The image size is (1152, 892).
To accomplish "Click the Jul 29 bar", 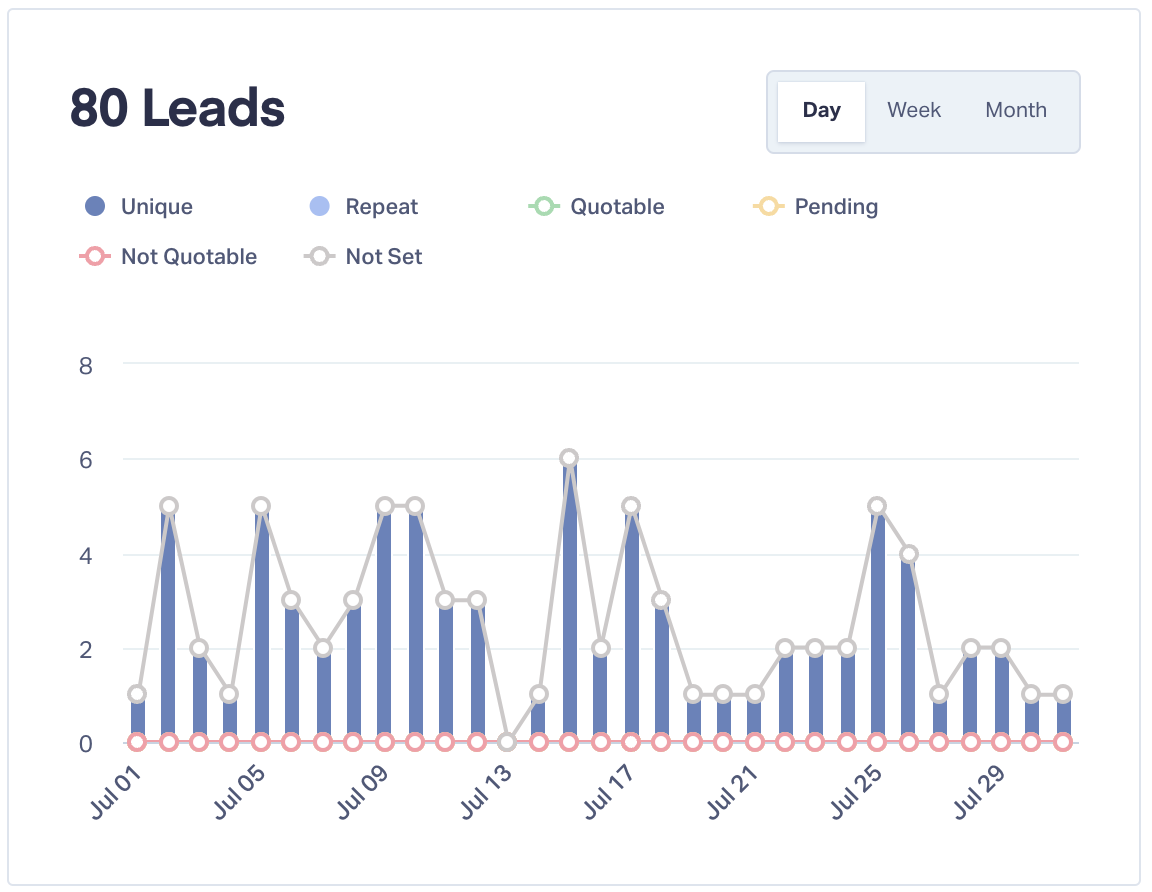I will [1001, 695].
